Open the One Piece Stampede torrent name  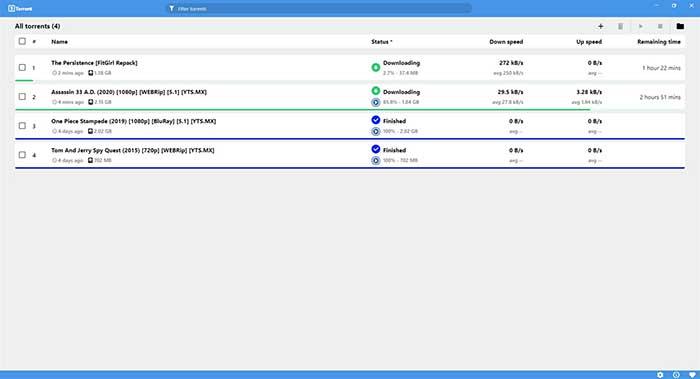tap(133, 121)
